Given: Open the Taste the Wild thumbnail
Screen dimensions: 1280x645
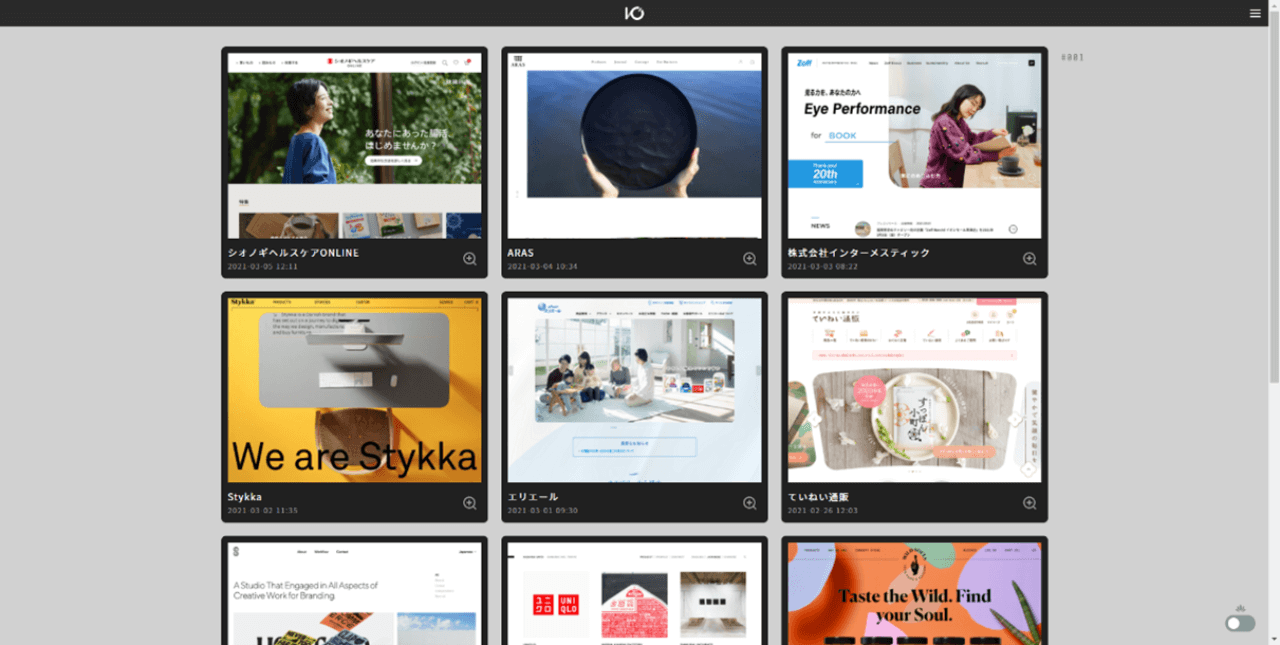Looking at the screenshot, I should point(914,595).
